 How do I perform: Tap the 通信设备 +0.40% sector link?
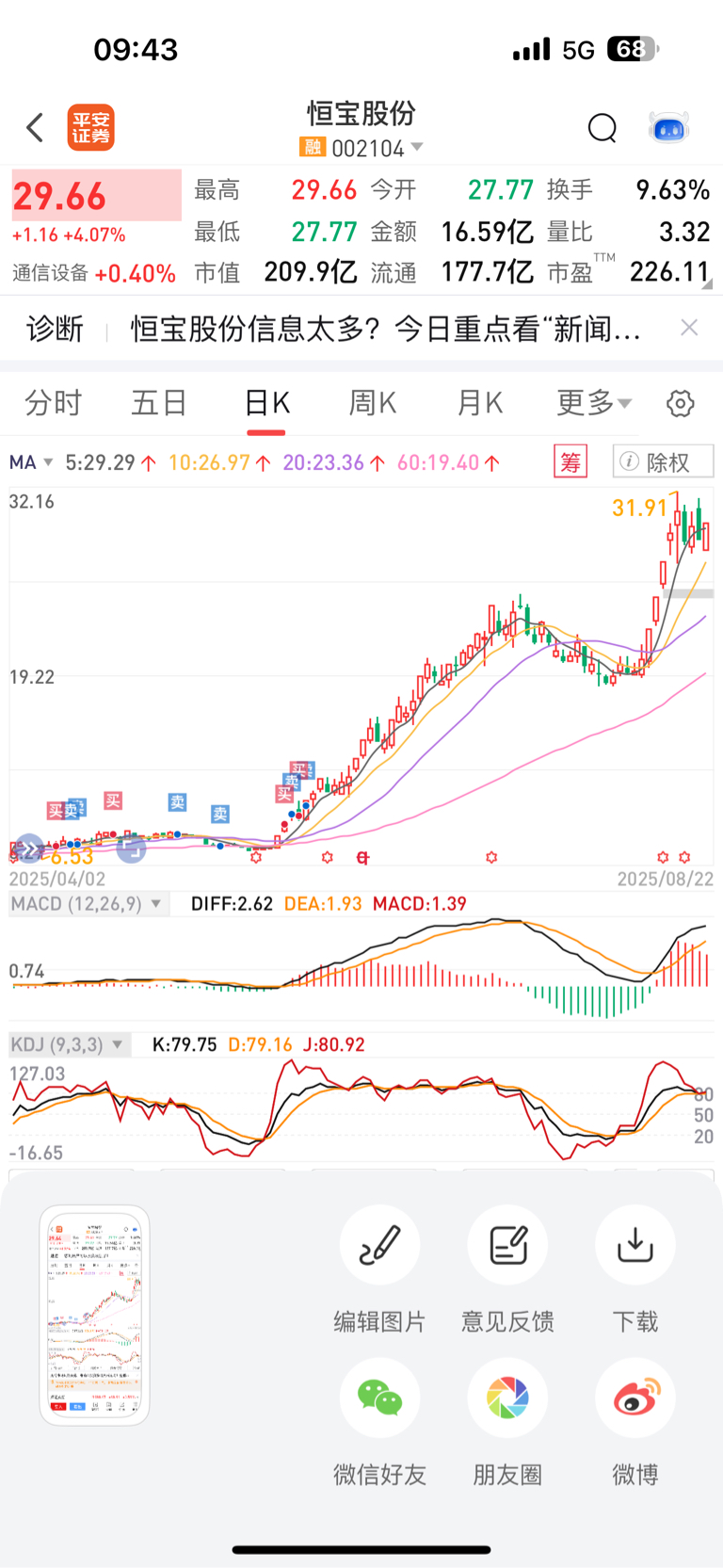tap(94, 273)
